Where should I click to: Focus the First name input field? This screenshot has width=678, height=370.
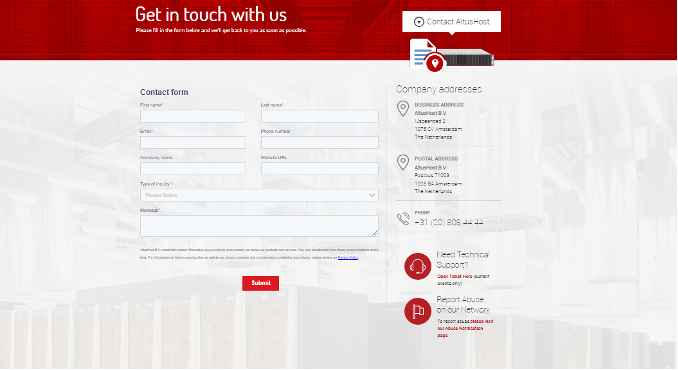[193, 116]
